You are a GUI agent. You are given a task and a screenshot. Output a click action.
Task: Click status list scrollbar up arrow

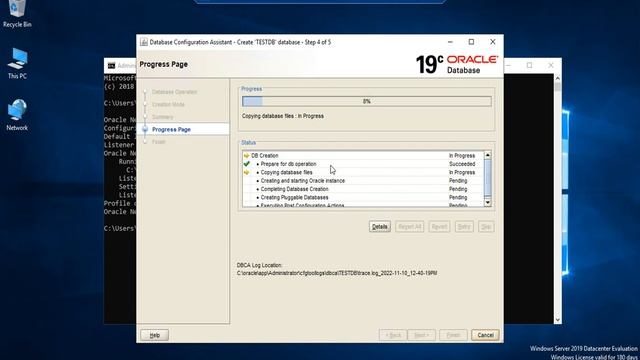tap(487, 155)
